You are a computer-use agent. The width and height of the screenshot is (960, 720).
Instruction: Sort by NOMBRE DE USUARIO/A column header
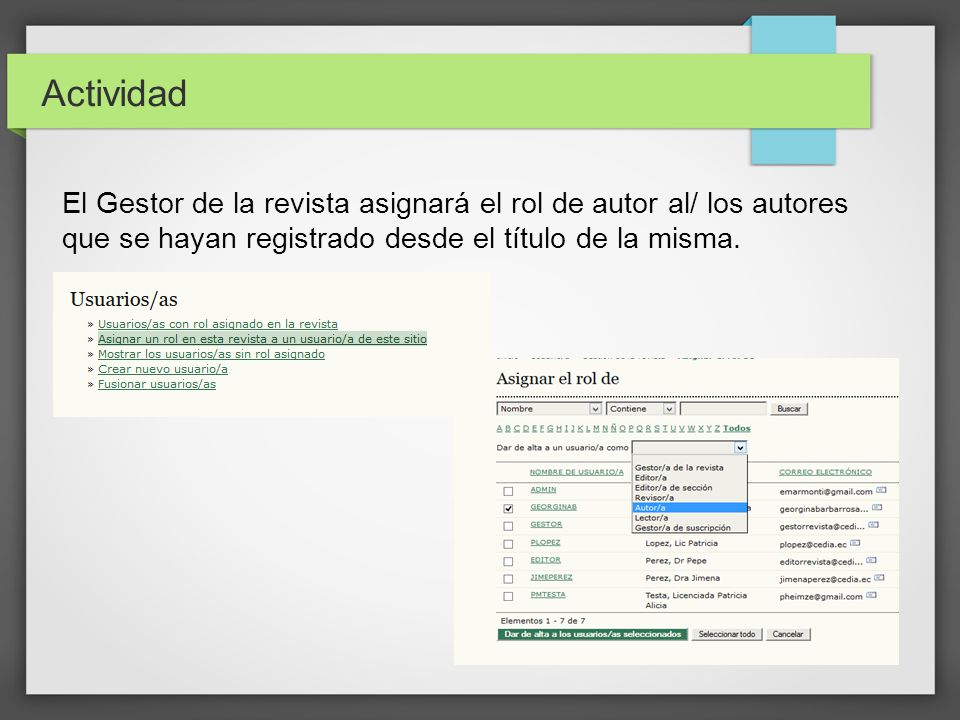[x=577, y=472]
